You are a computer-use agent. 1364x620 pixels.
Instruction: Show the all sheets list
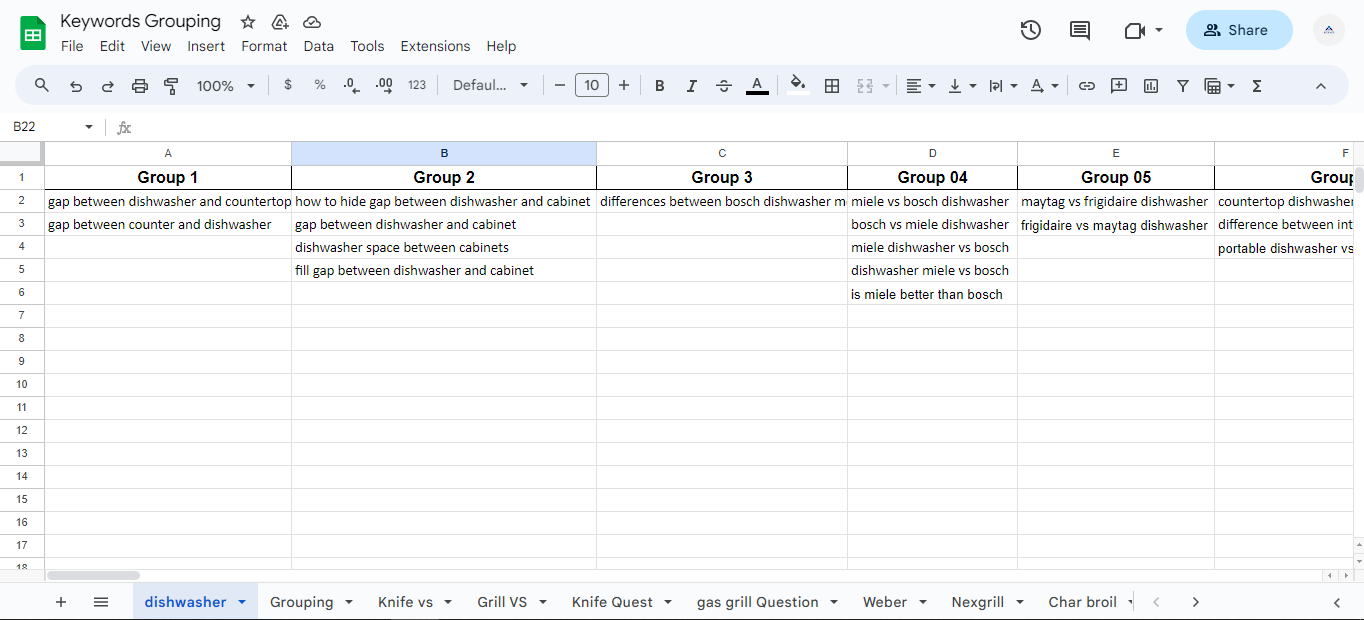click(x=101, y=602)
